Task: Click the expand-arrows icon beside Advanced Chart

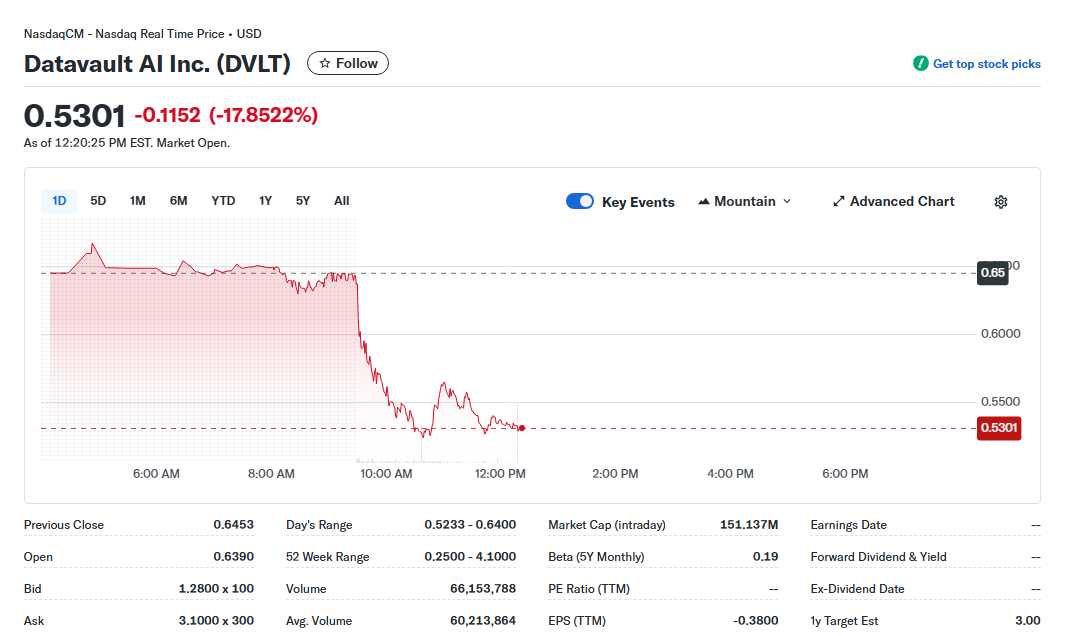Action: pos(838,201)
